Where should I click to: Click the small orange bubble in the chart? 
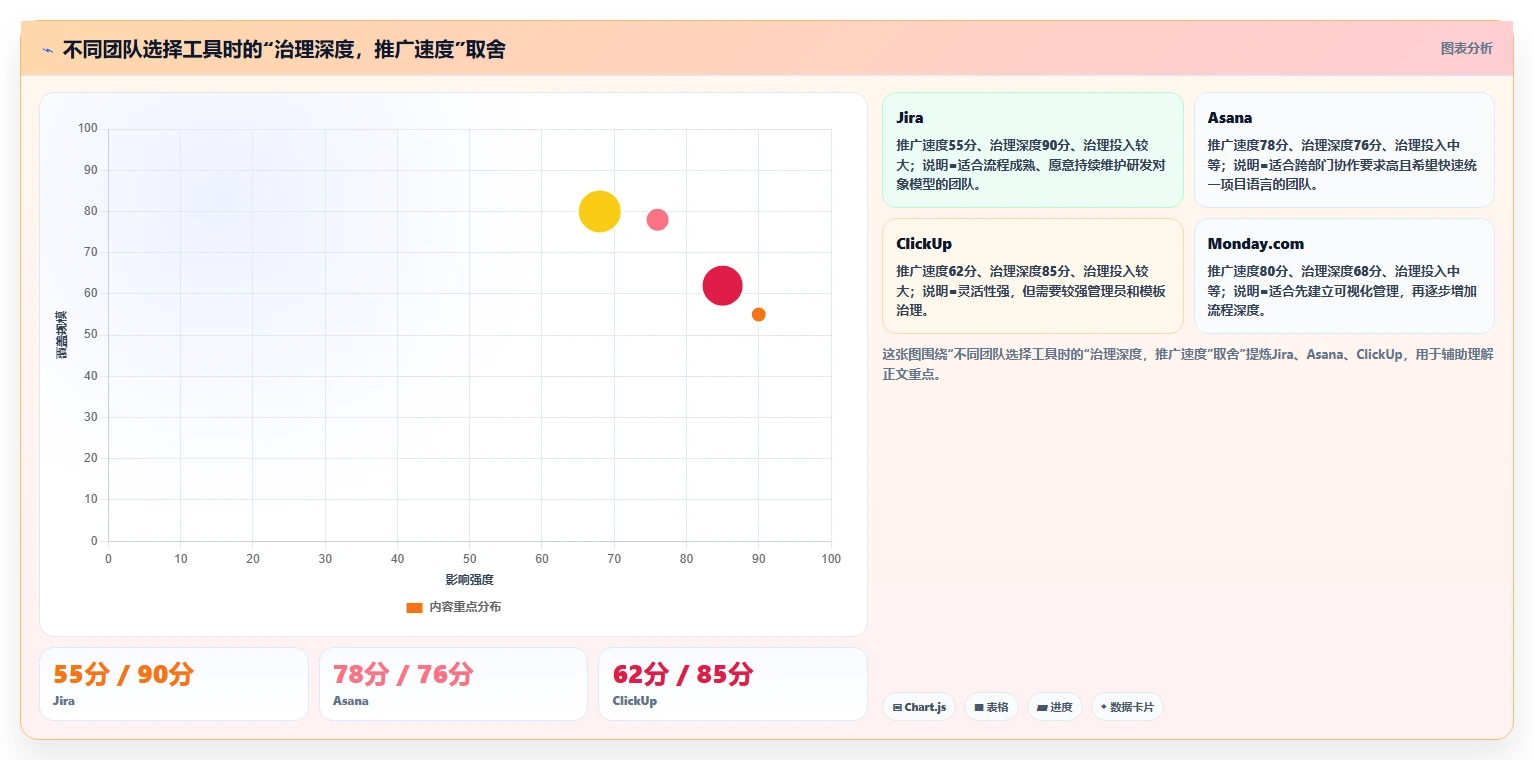(x=759, y=314)
